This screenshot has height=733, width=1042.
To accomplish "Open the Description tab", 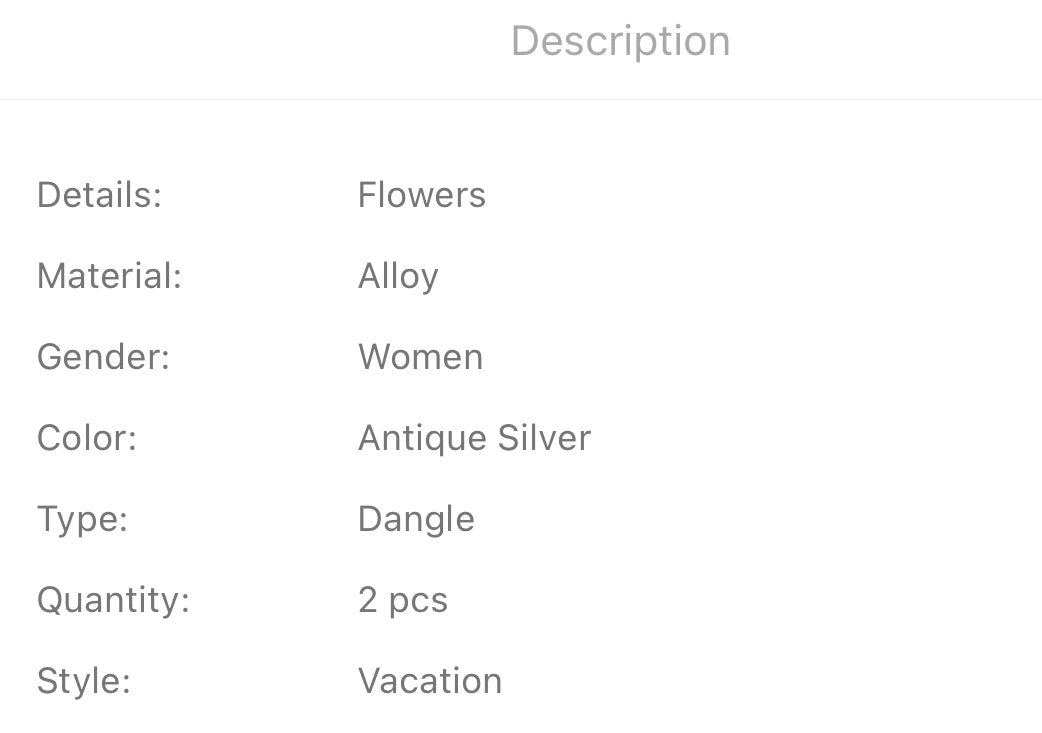I will (620, 42).
